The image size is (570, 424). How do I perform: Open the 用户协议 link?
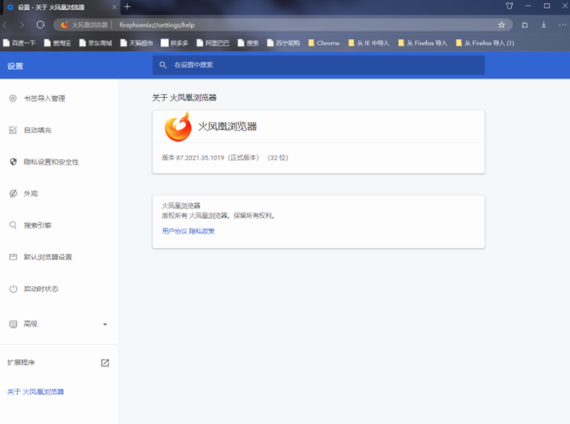coord(174,231)
